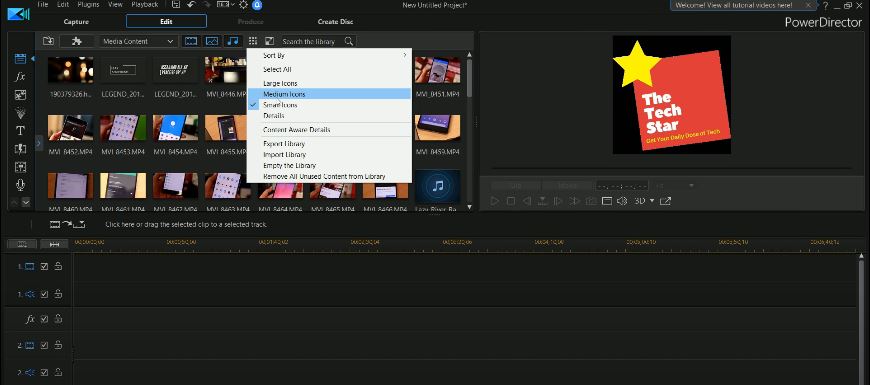Image resolution: width=870 pixels, height=385 pixels.
Task: Open the Playback menu
Action: pyautogui.click(x=145, y=5)
